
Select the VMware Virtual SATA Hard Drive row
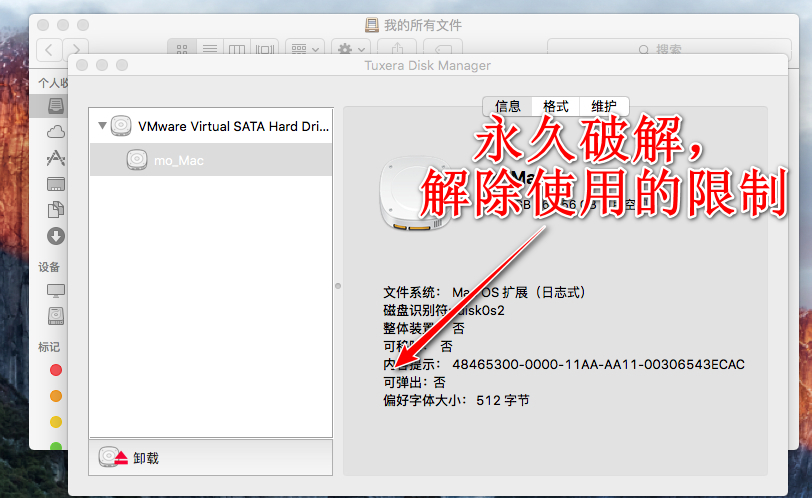211,126
